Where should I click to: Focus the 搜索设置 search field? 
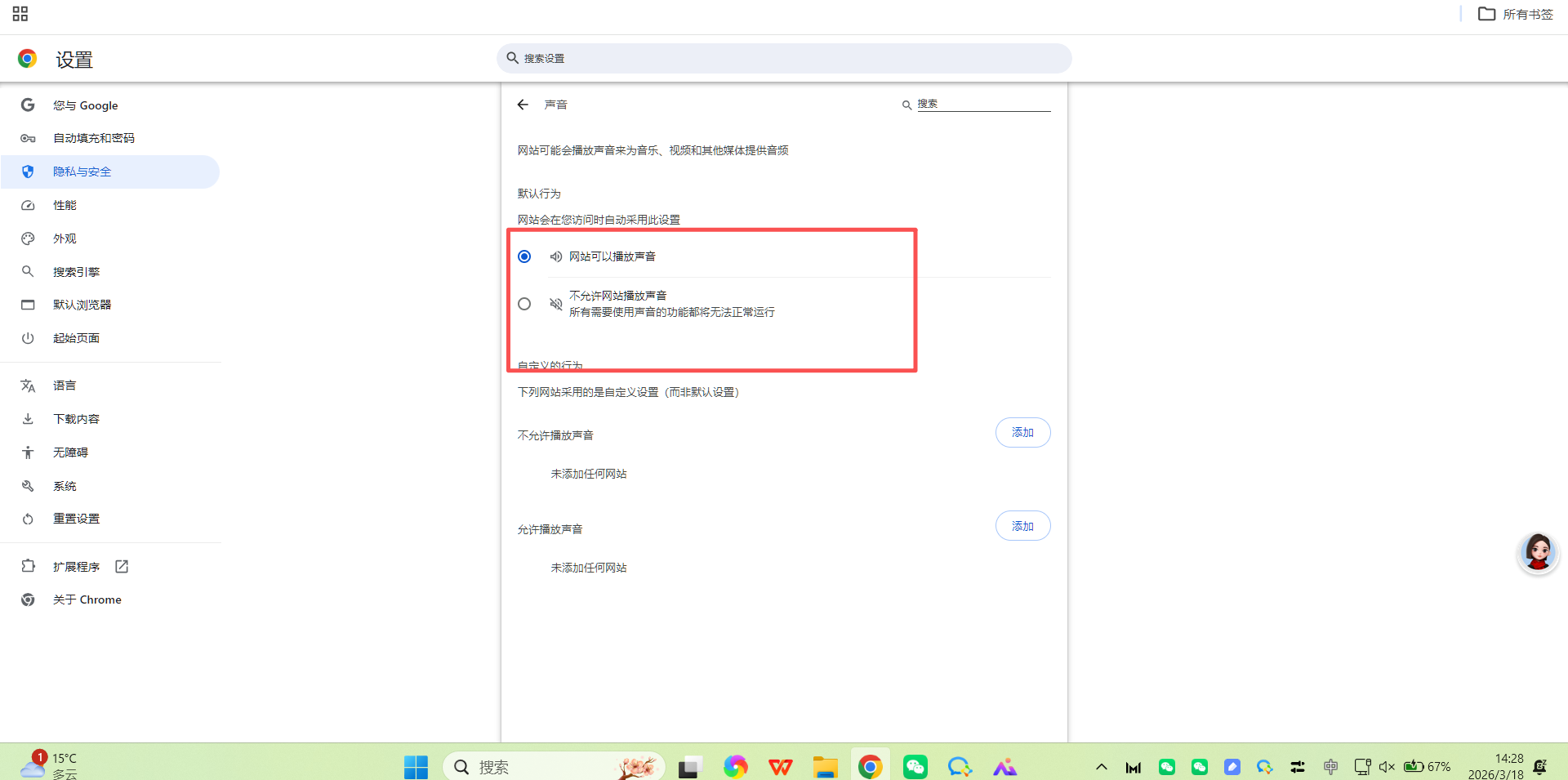(784, 58)
